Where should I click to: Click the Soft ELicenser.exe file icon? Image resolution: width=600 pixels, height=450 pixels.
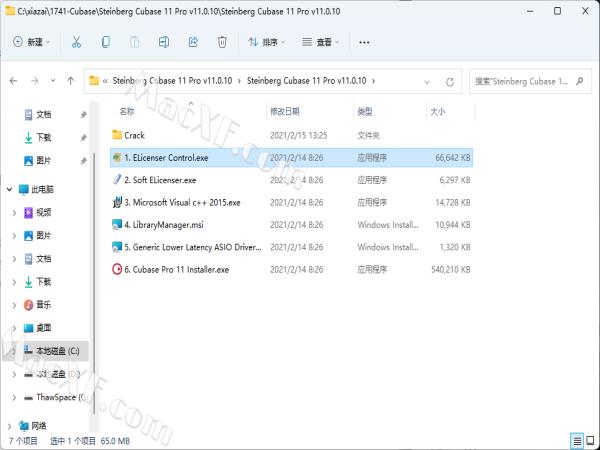117,179
